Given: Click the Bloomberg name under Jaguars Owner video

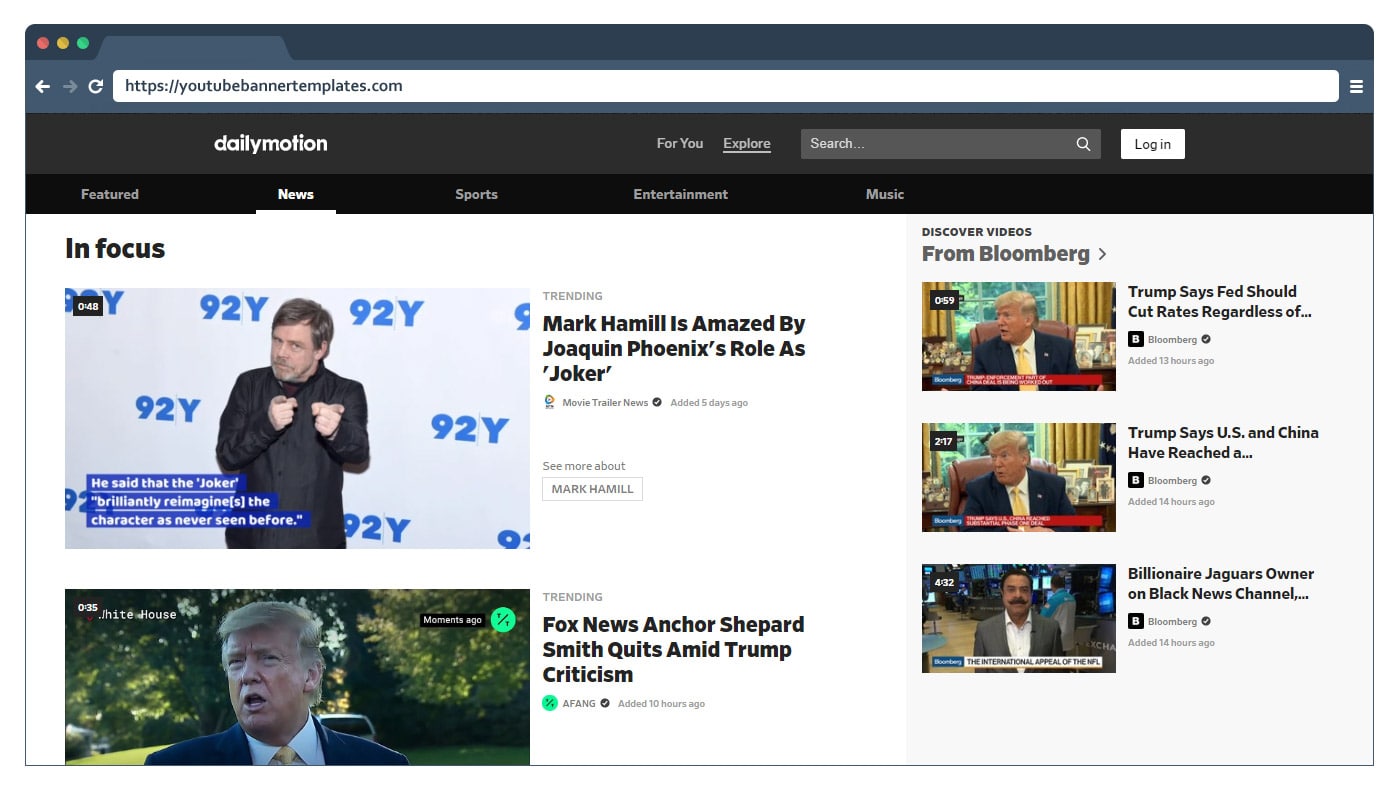Looking at the screenshot, I should pyautogui.click(x=1172, y=621).
